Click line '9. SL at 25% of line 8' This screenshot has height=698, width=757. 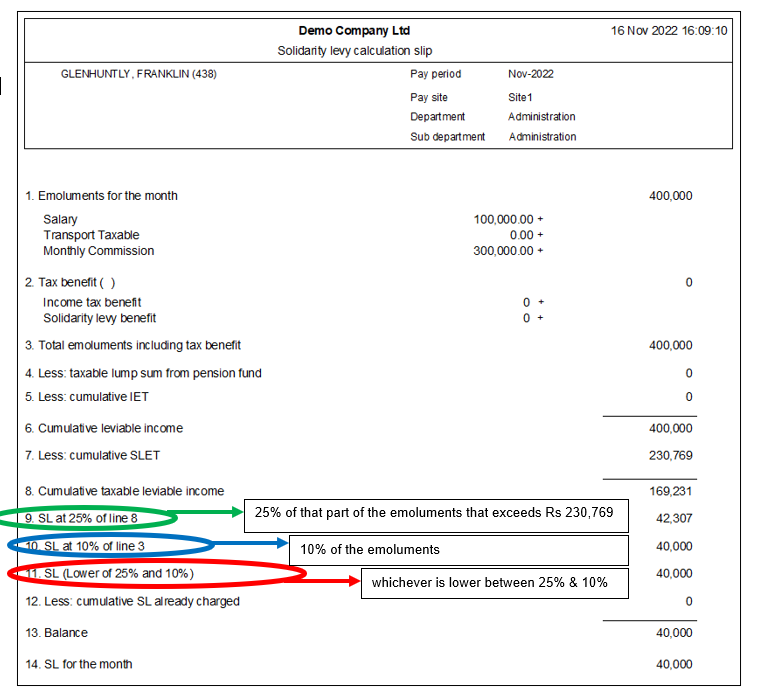pyautogui.click(x=81, y=518)
